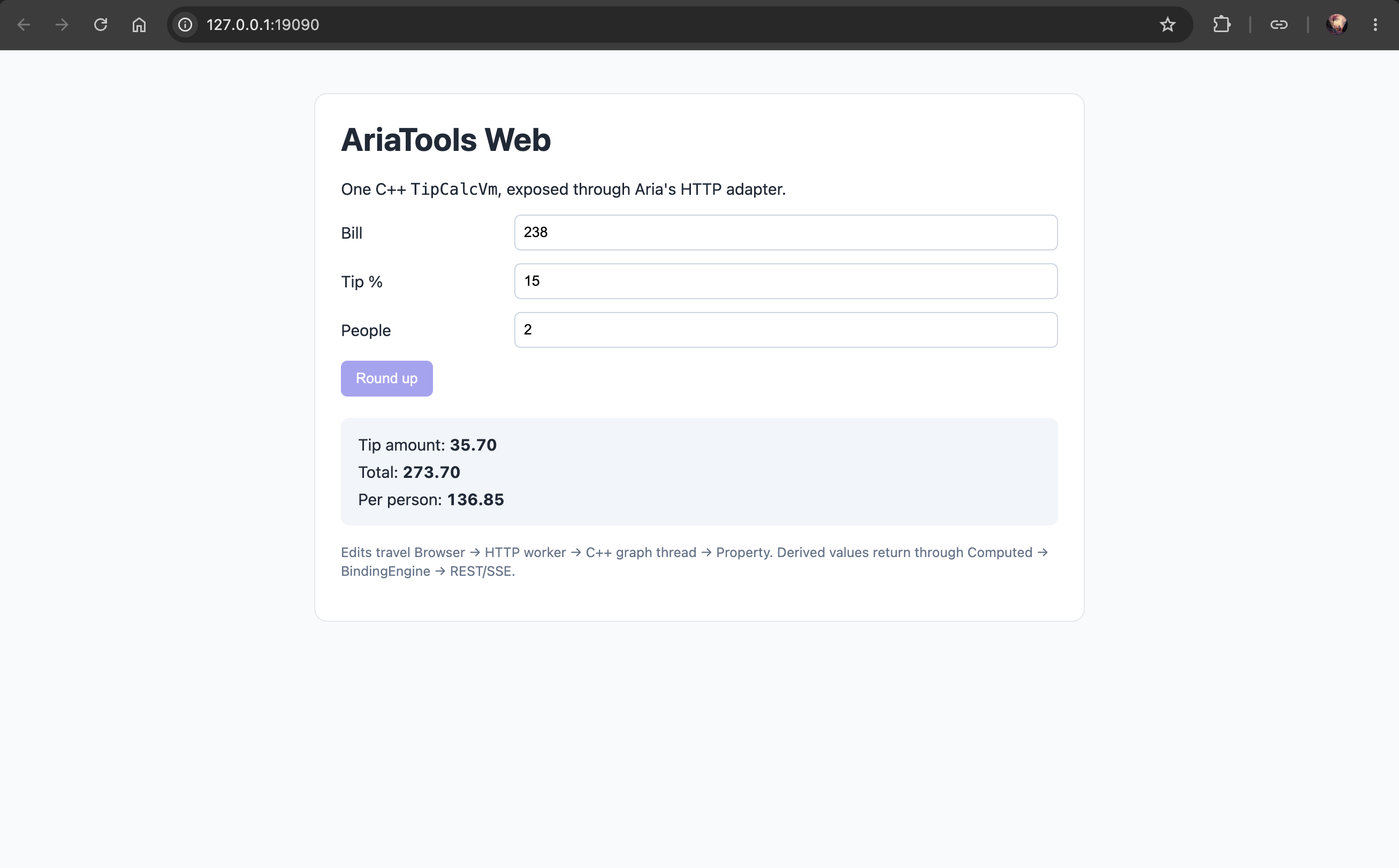1399x868 pixels.
Task: Open the extensions puzzle icon
Action: 1222,25
